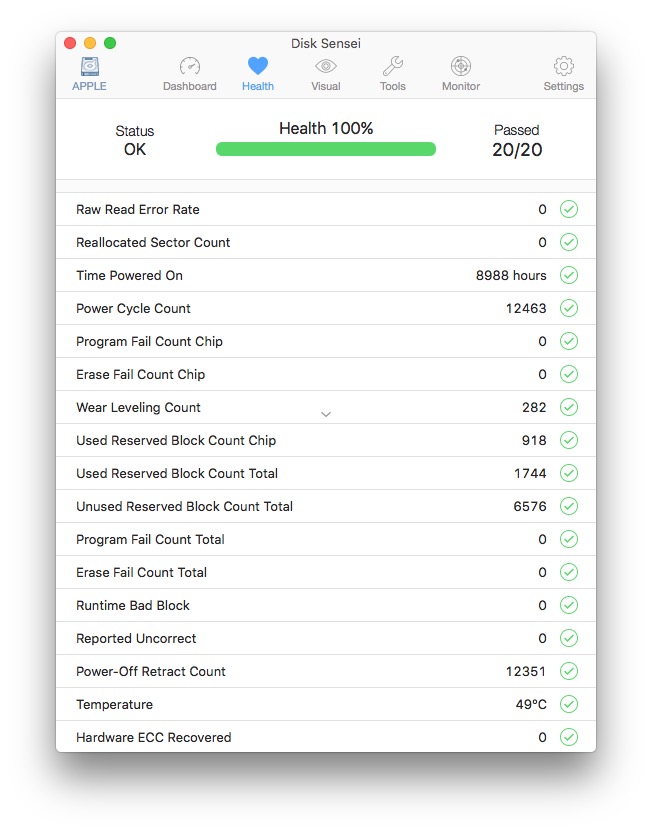Open the Dashboard gauge icon
Screen dimensions: 652x832
point(189,67)
